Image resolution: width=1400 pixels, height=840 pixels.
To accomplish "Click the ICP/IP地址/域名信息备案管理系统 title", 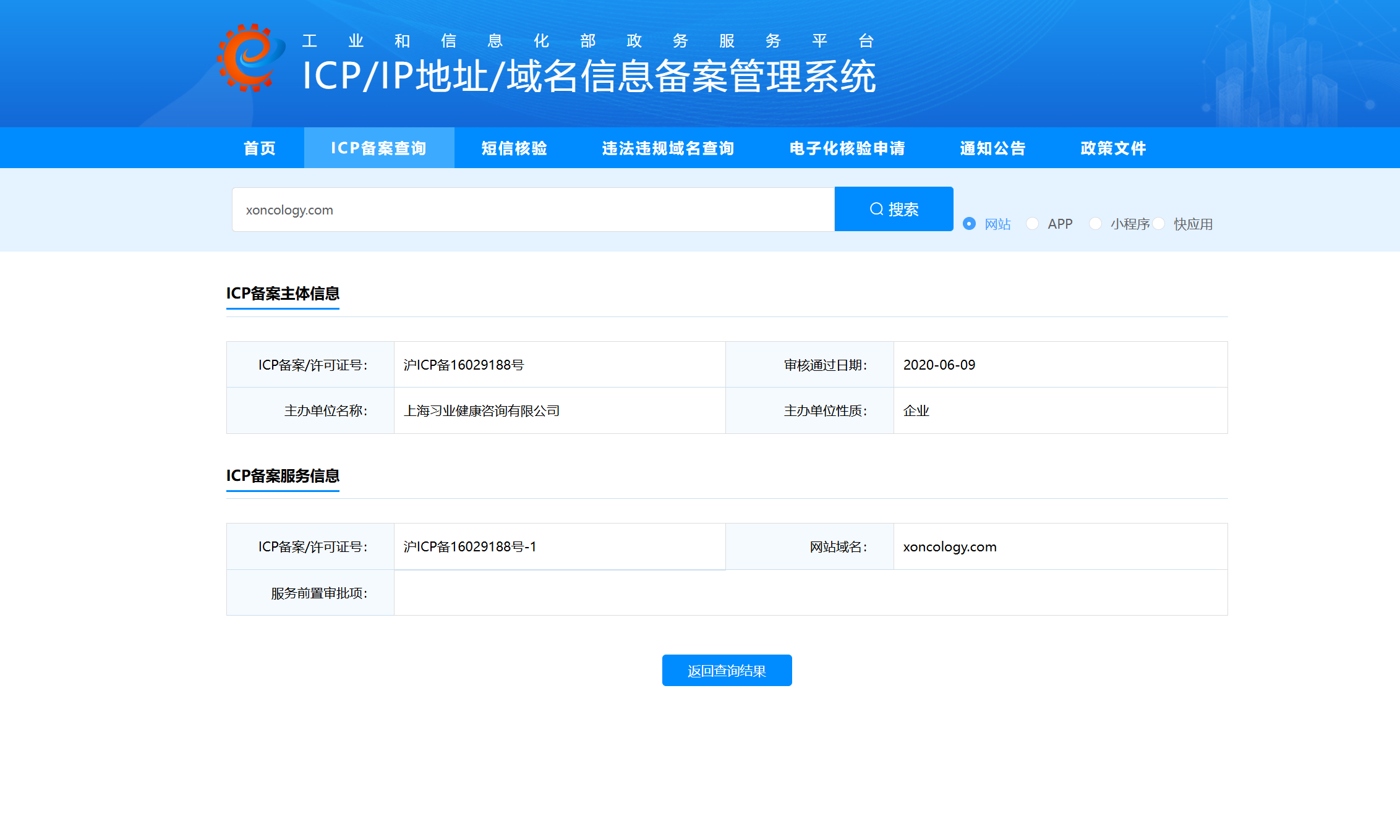I will coord(589,77).
